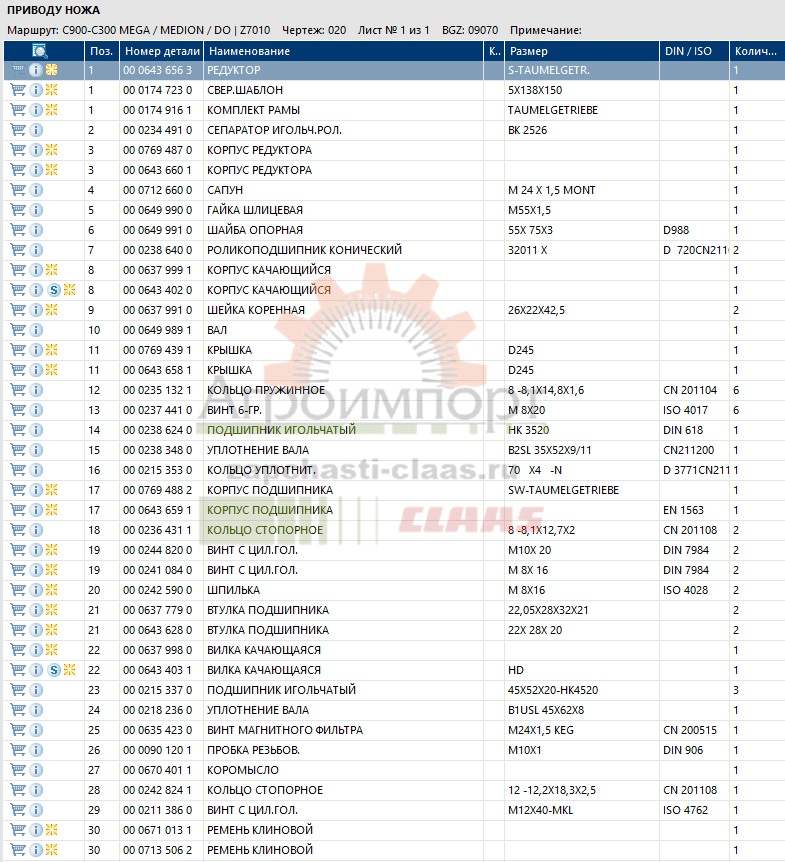Screen dimensions: 785x862
Task: Open info for part 00 0713 506 2
Action: click(36, 850)
